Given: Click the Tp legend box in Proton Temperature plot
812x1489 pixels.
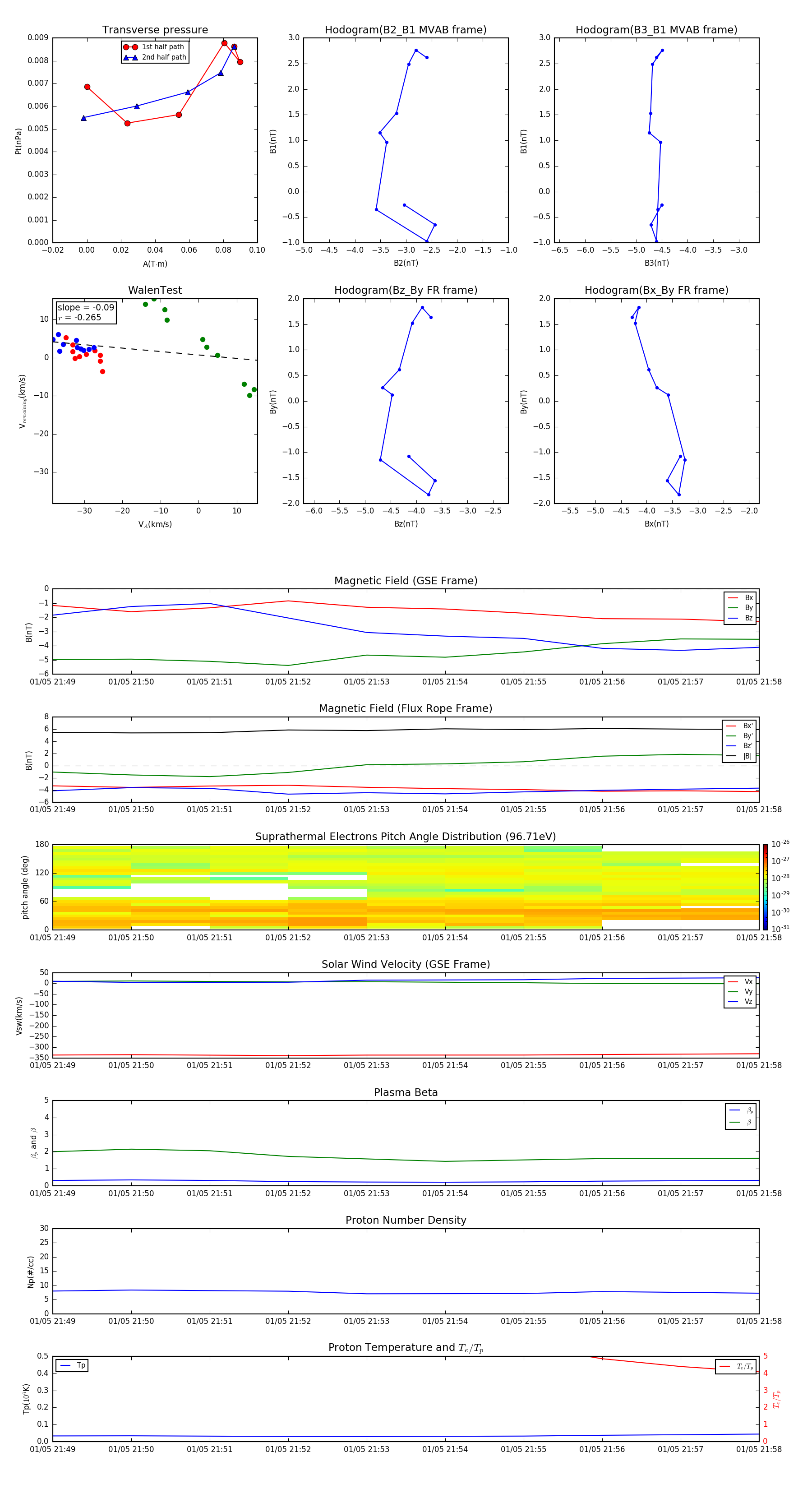Looking at the screenshot, I should (72, 1365).
